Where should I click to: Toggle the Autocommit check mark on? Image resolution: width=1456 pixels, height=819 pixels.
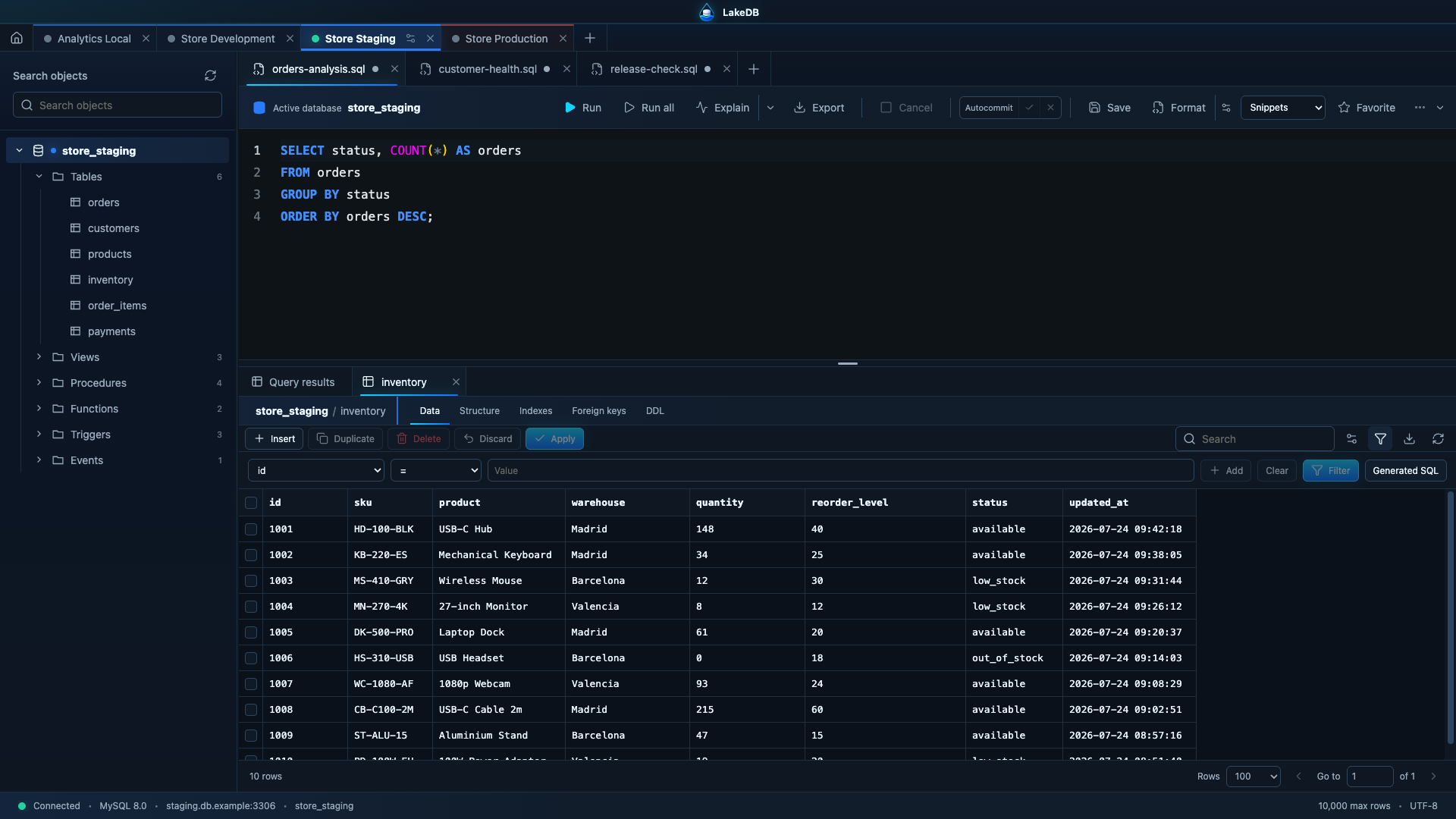tap(1029, 108)
